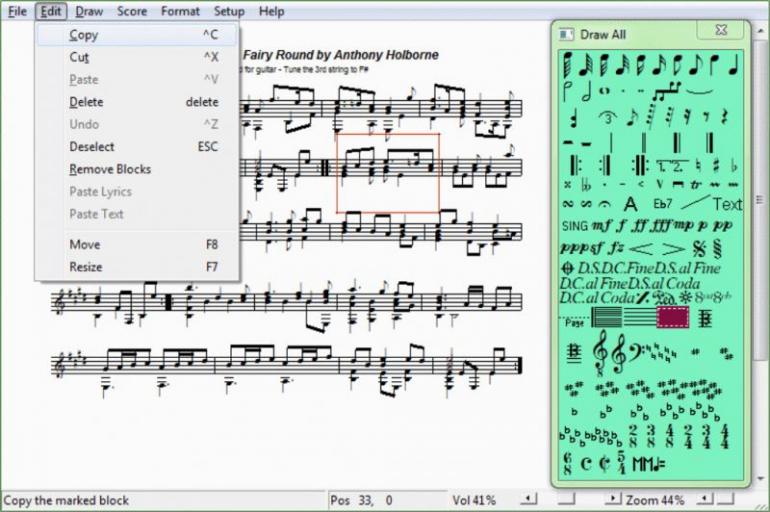770x512 pixels.
Task: Pick the 6/8 time signature
Action: tap(567, 463)
